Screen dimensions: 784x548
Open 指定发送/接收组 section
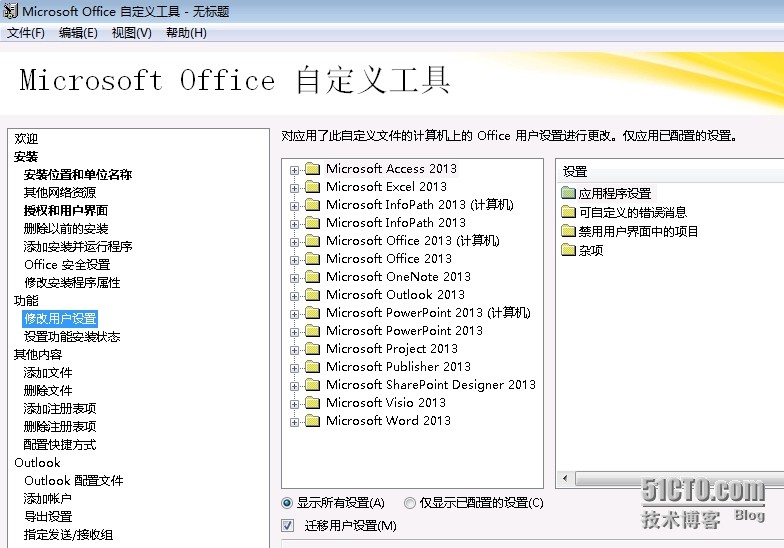[x=68, y=534]
